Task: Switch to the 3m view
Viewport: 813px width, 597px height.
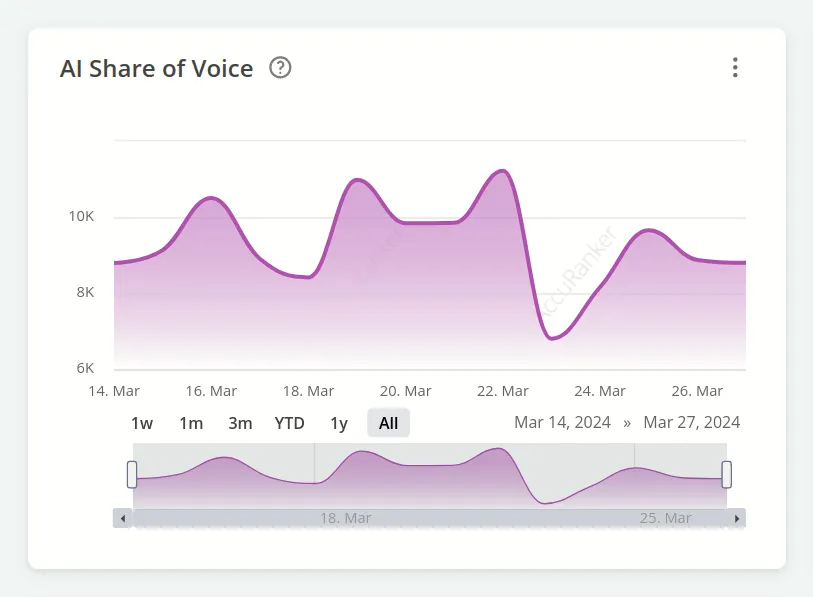Action: click(239, 423)
